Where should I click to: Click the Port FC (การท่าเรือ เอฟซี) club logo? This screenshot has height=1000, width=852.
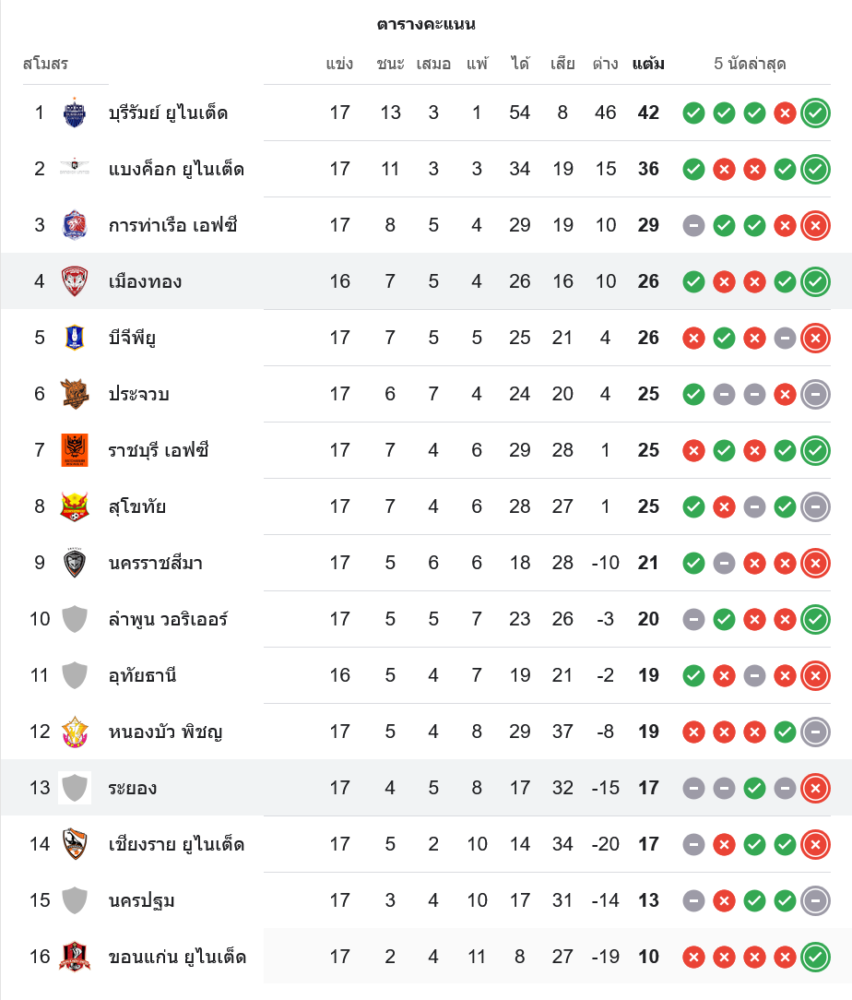click(75, 225)
